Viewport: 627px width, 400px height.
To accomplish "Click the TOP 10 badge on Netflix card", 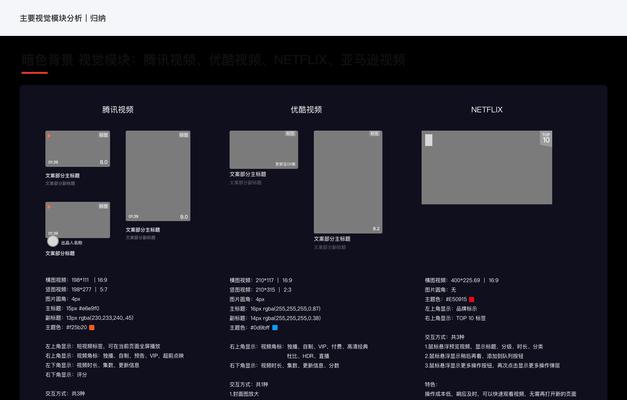I will click(546, 138).
